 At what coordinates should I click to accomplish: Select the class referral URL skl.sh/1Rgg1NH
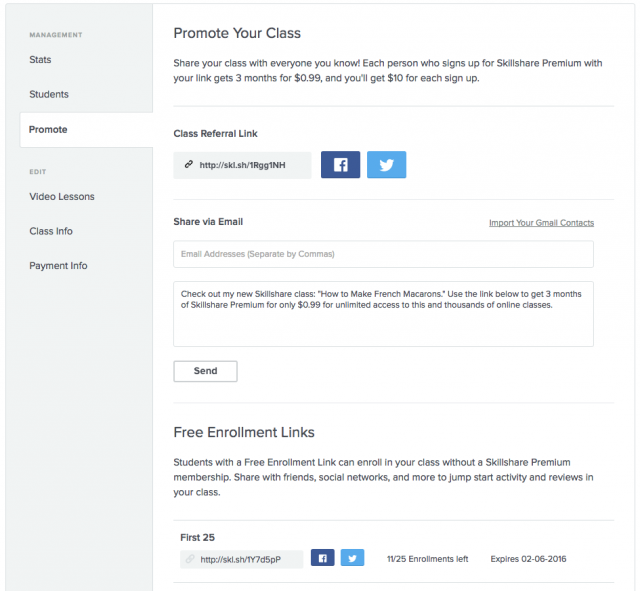pos(242,165)
